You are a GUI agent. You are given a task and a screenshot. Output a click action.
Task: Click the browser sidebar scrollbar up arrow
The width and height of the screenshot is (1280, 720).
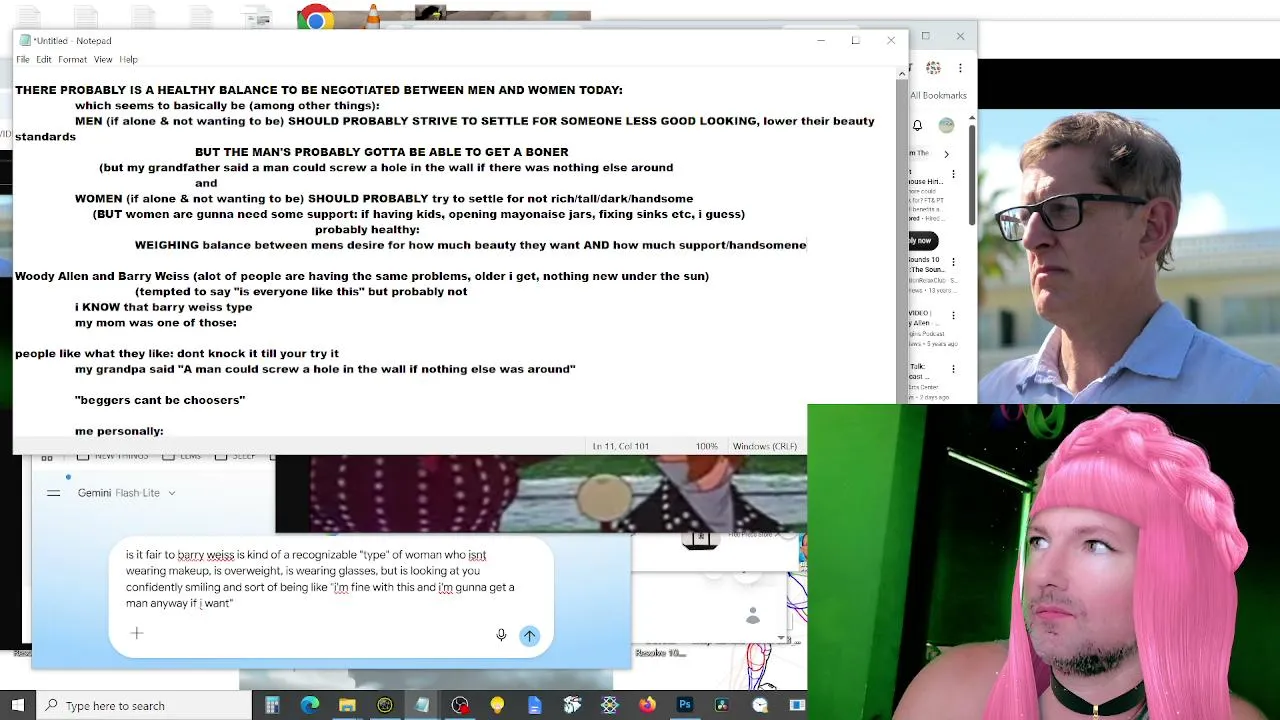972,118
